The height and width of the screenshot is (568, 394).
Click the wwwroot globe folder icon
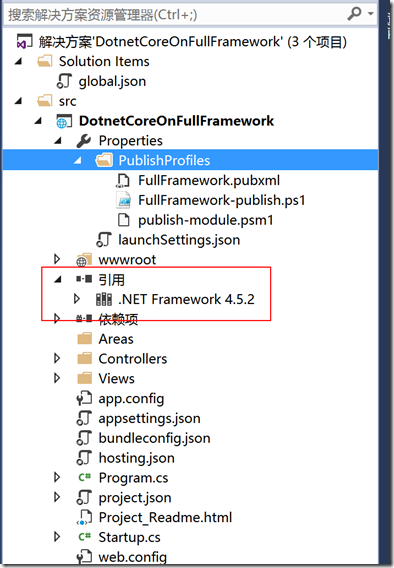[x=84, y=259]
